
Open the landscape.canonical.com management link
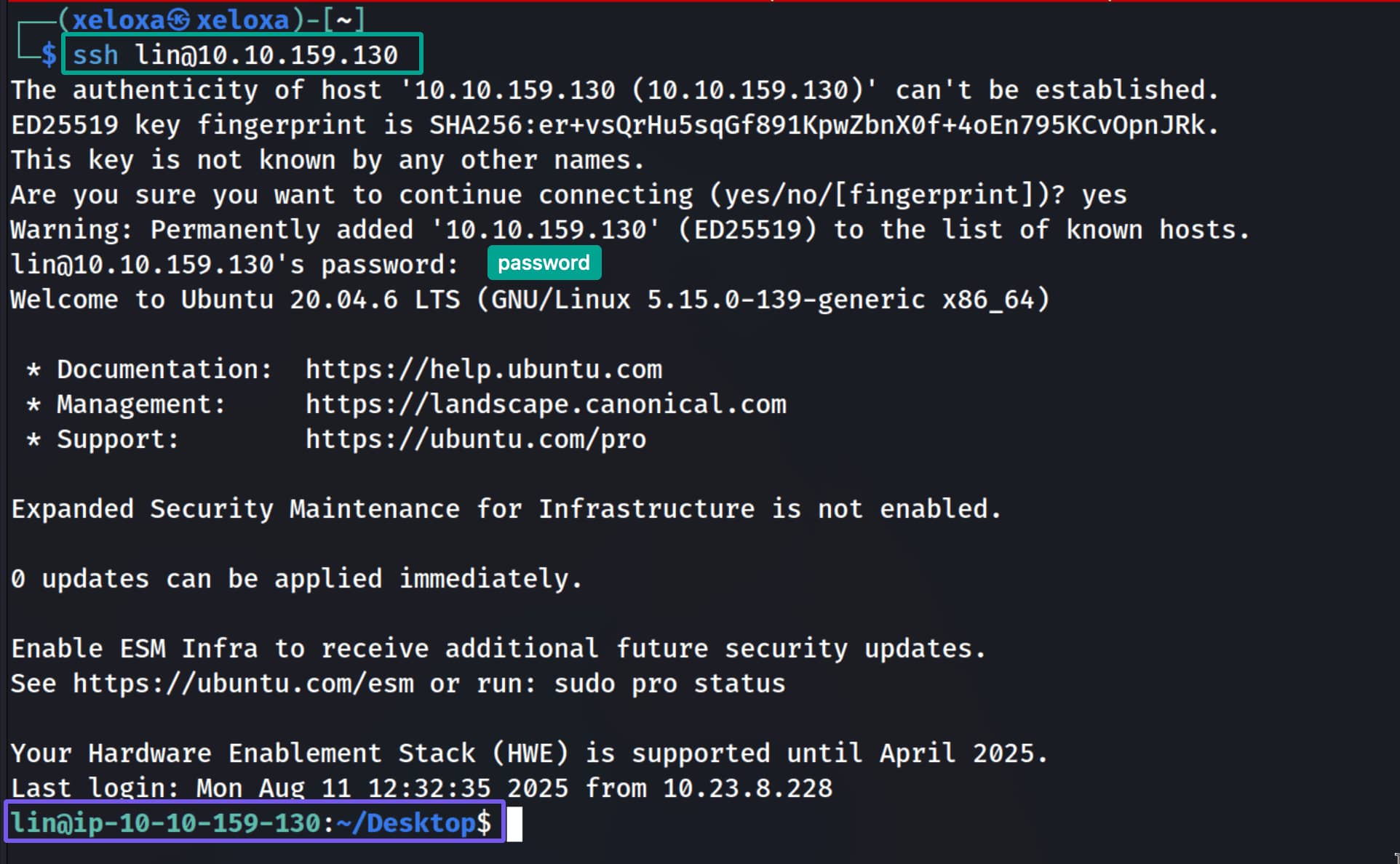(546, 404)
